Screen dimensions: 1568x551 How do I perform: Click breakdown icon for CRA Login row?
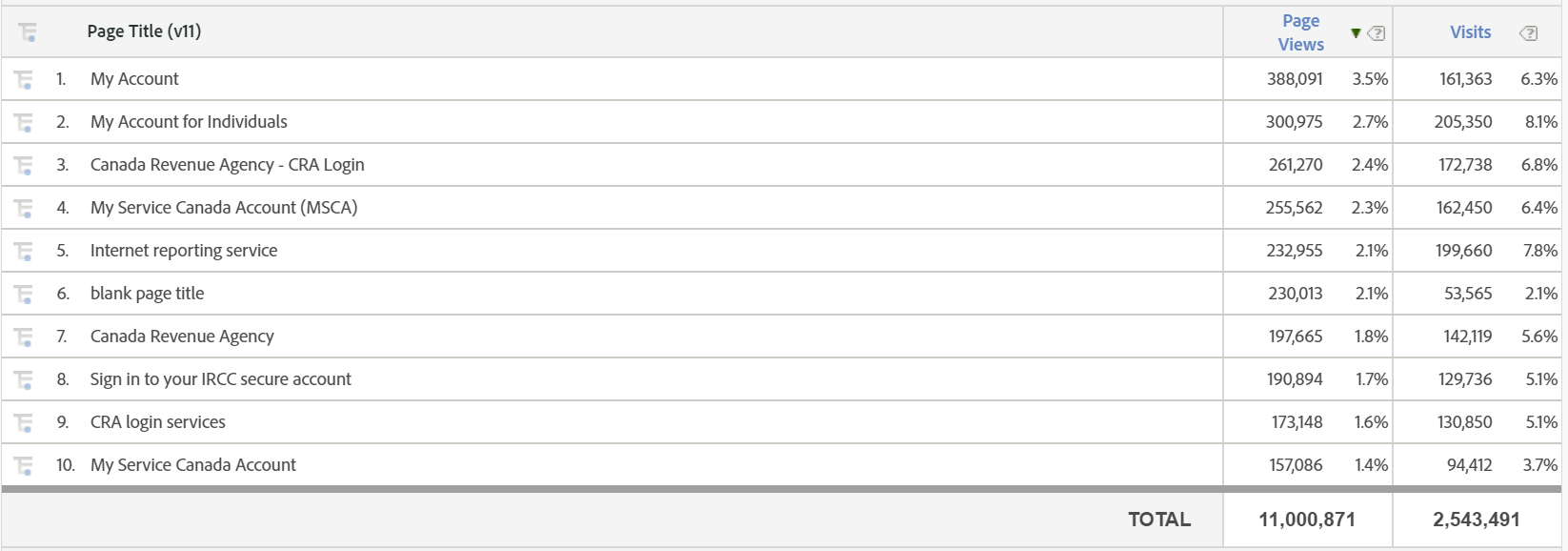click(24, 165)
